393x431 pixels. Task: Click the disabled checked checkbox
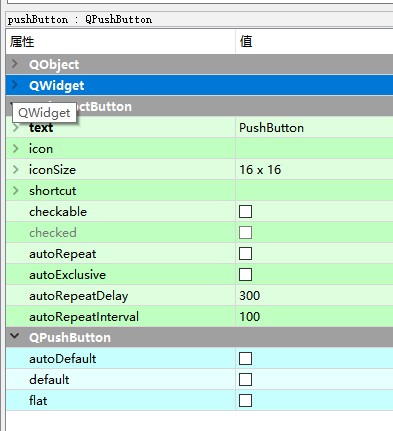[245, 233]
